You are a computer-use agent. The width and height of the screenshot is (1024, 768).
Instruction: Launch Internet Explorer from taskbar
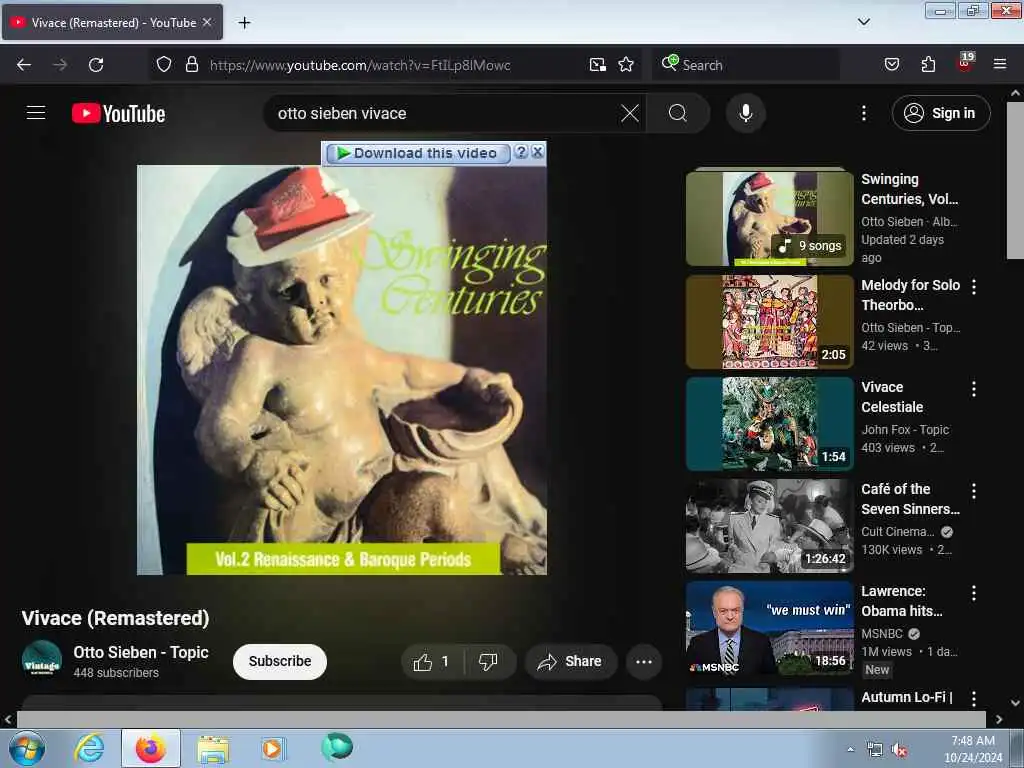click(x=89, y=748)
